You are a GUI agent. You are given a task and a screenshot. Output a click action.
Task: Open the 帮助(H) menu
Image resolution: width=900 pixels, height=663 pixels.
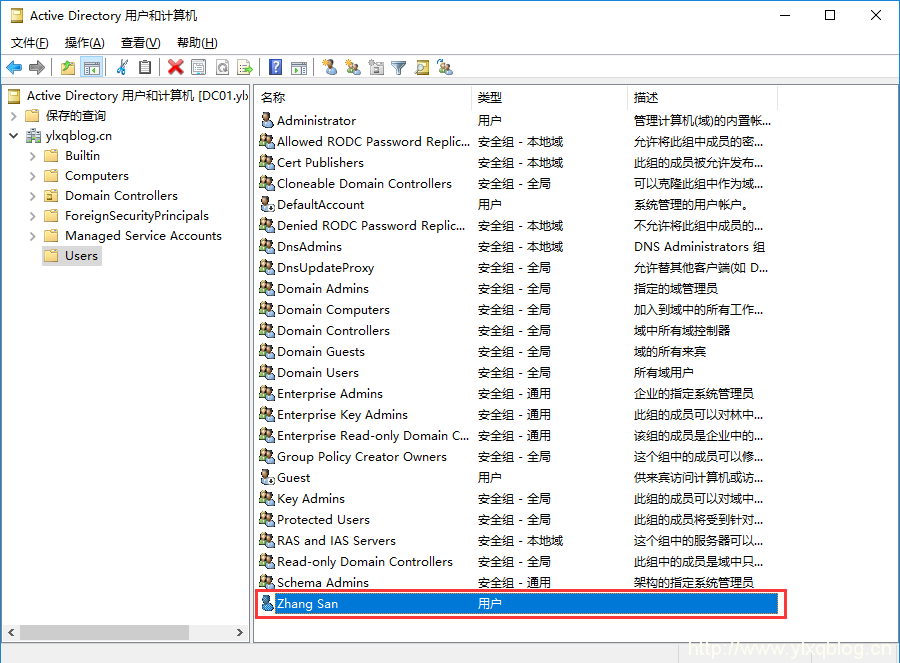[197, 42]
